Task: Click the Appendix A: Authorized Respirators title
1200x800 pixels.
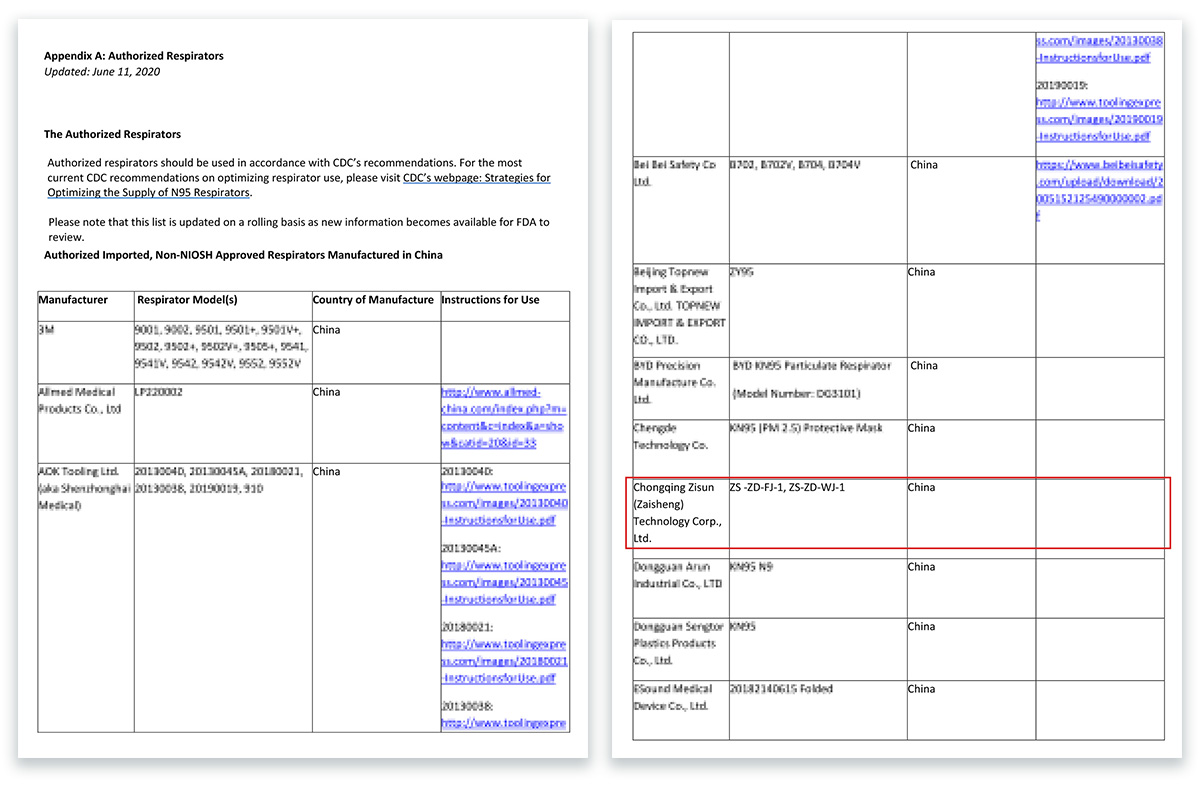Action: click(134, 56)
